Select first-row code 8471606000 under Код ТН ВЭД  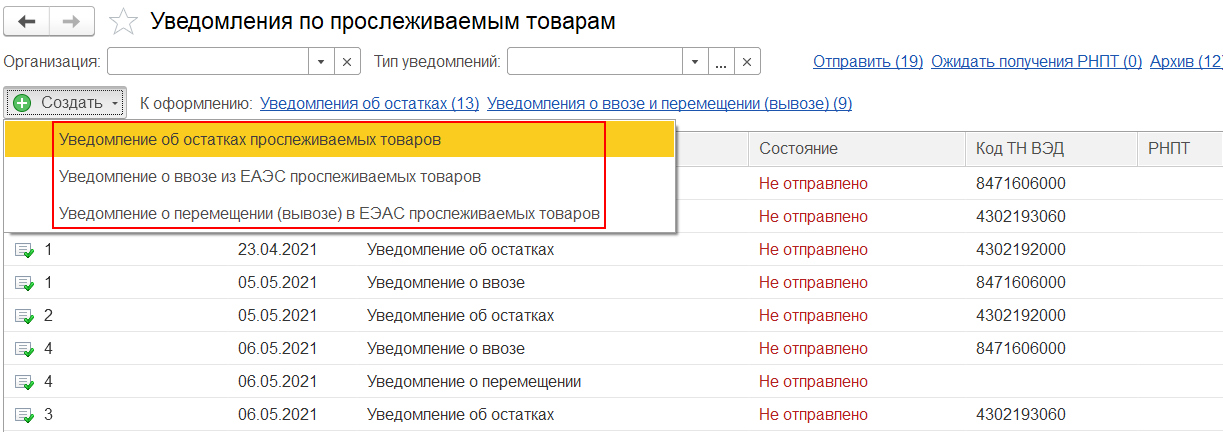pyautogui.click(x=1021, y=183)
